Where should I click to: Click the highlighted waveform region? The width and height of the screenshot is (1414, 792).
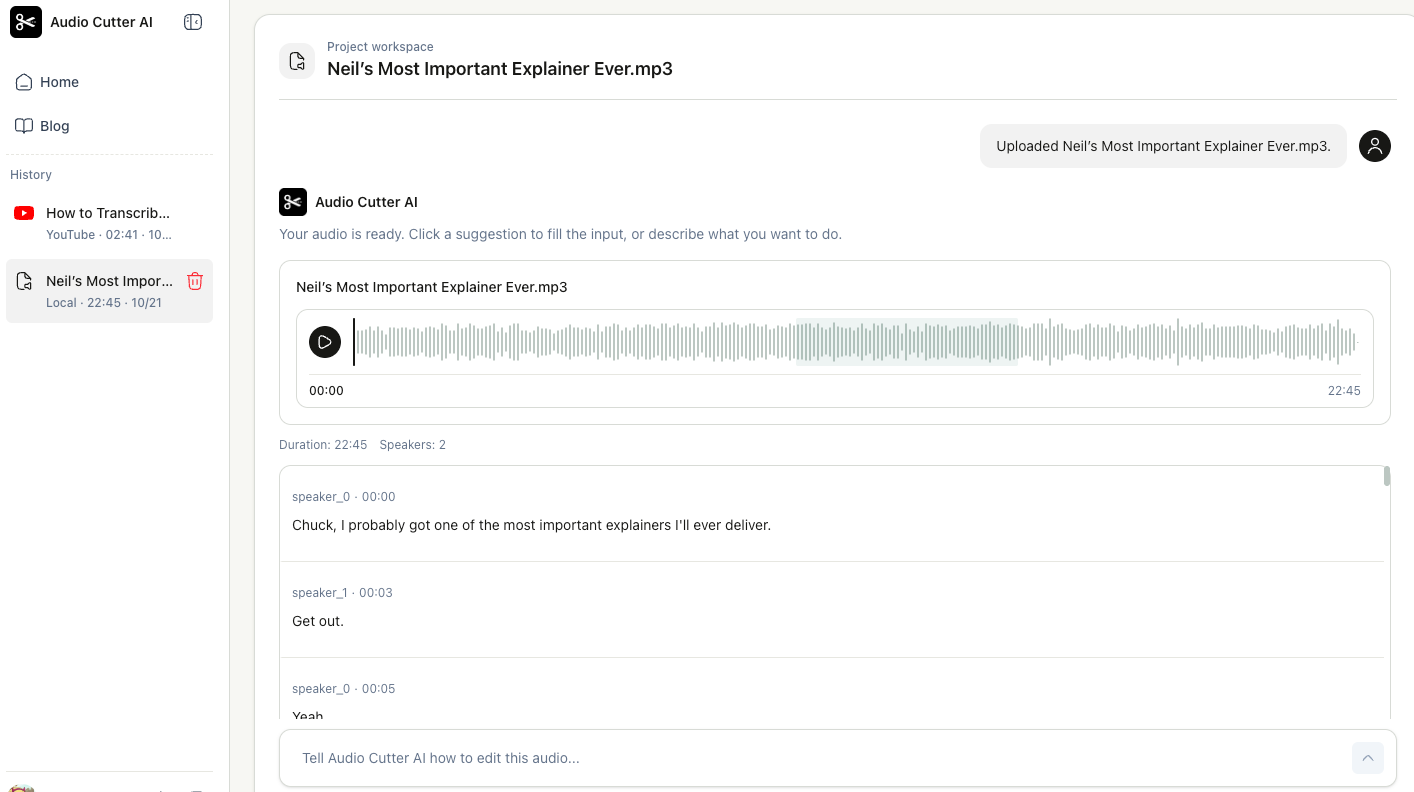pos(906,342)
